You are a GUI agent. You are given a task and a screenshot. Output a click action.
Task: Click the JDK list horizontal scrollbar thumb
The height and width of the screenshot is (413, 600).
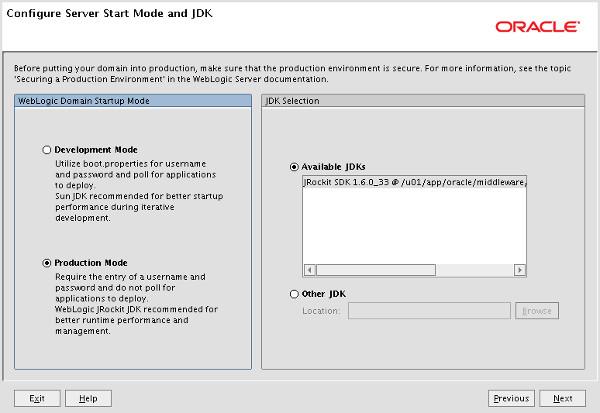point(376,270)
